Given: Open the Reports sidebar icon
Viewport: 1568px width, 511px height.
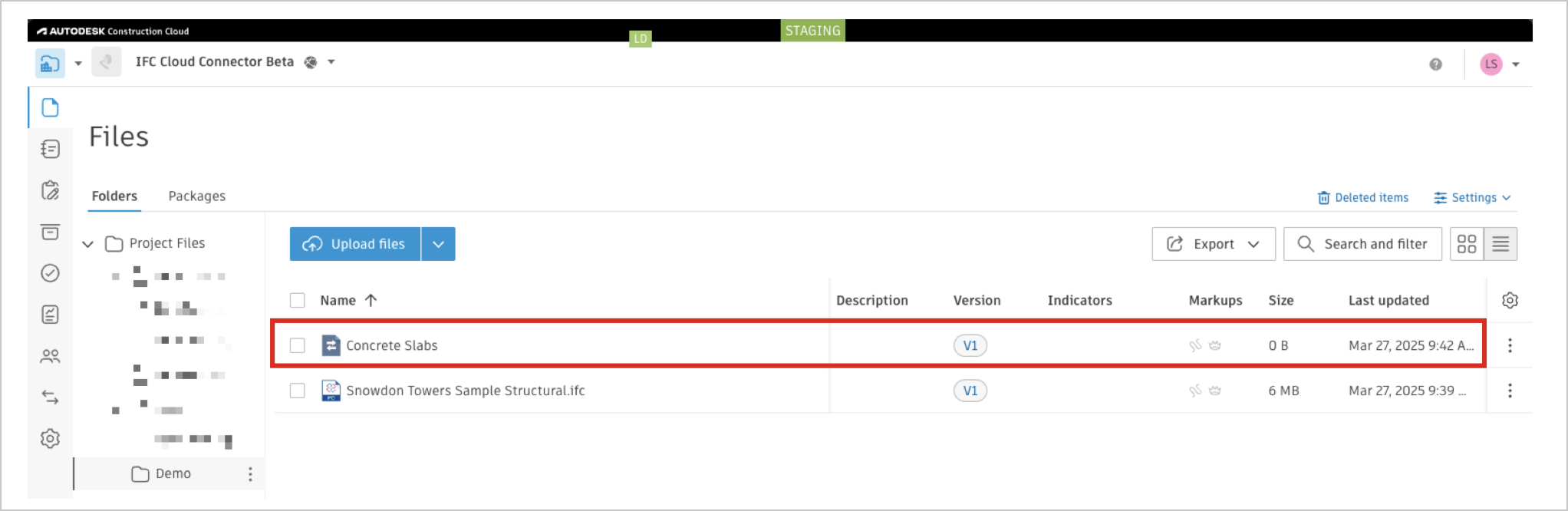Looking at the screenshot, I should (50, 315).
